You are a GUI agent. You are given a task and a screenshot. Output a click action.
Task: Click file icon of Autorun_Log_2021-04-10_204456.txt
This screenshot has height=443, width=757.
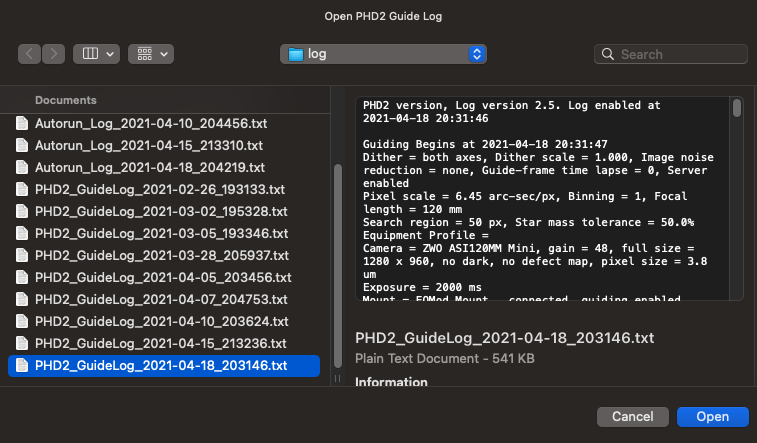(x=22, y=124)
